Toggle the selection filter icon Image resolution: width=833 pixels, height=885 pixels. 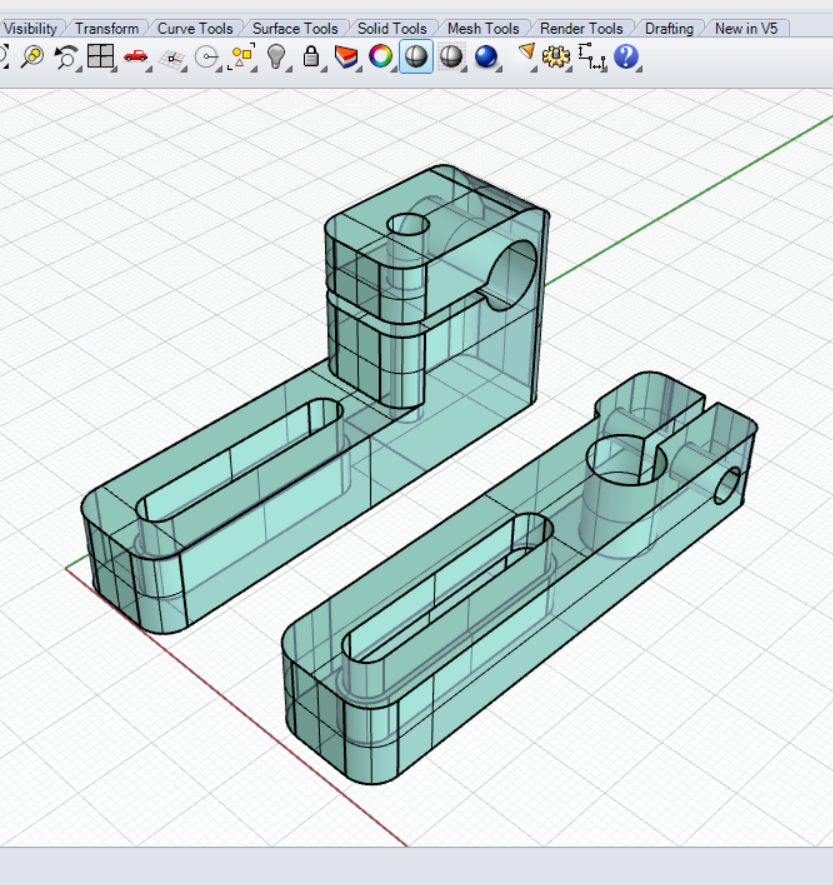240,57
